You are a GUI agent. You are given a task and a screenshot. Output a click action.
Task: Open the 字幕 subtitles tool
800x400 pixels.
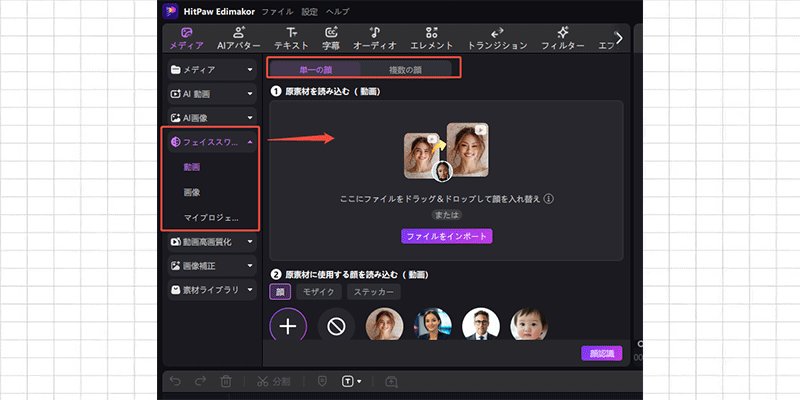331,39
